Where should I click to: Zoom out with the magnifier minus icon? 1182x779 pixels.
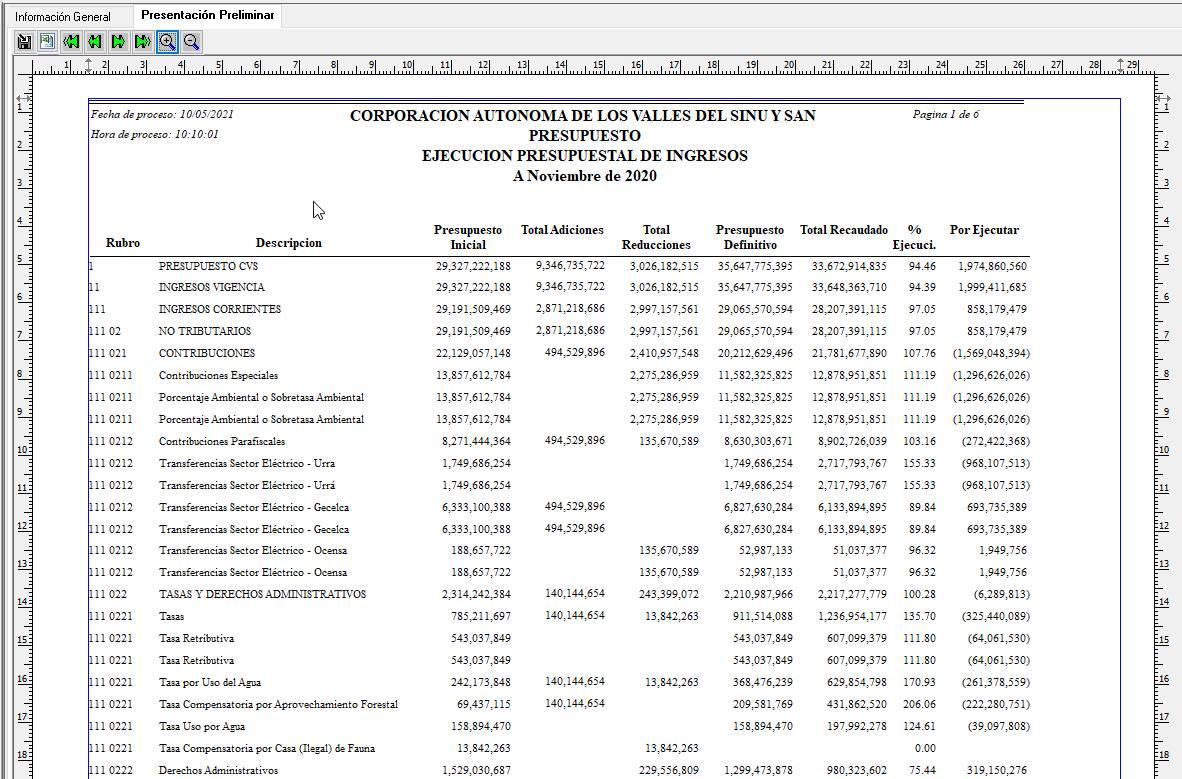click(x=191, y=41)
